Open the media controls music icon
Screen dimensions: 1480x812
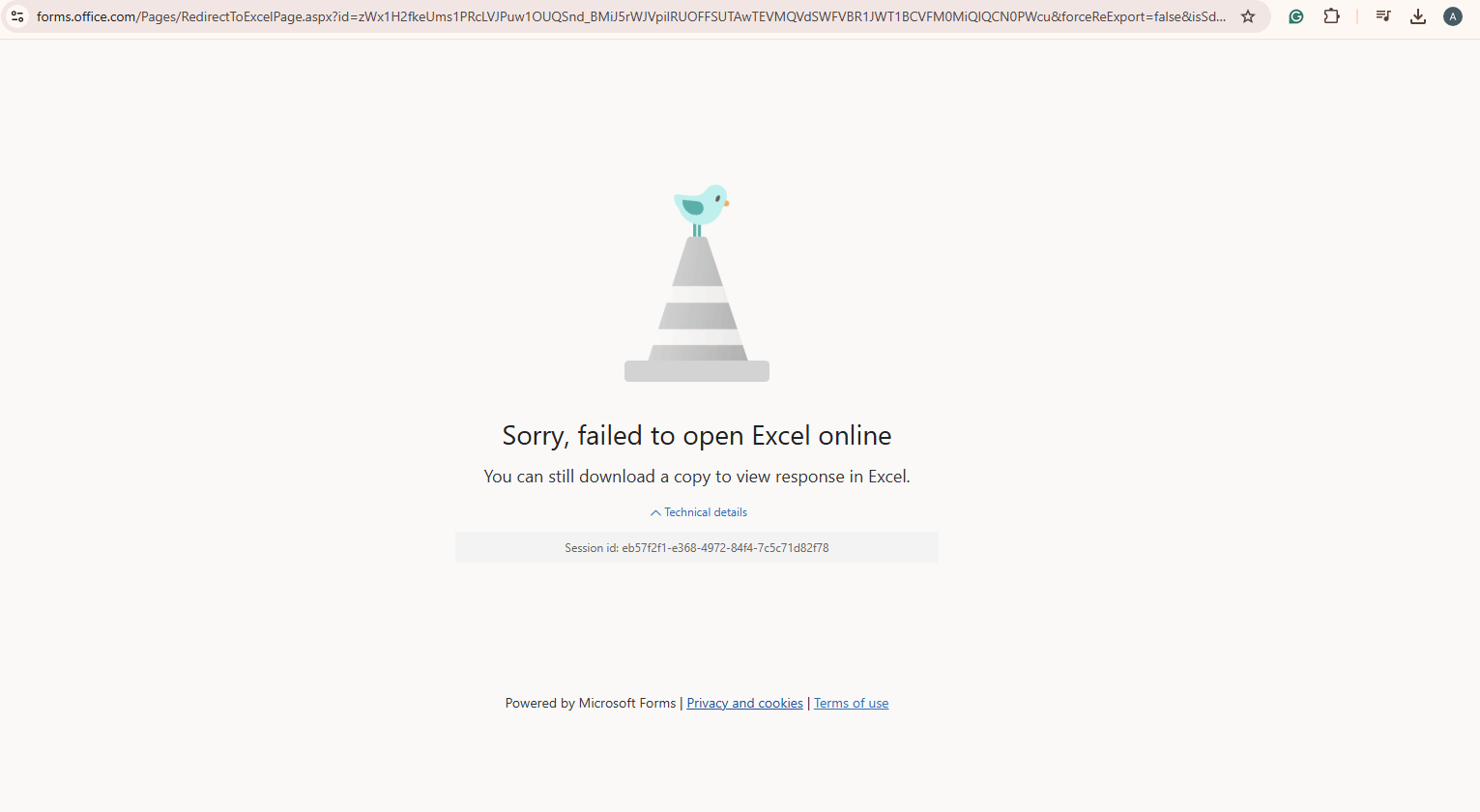[1383, 16]
